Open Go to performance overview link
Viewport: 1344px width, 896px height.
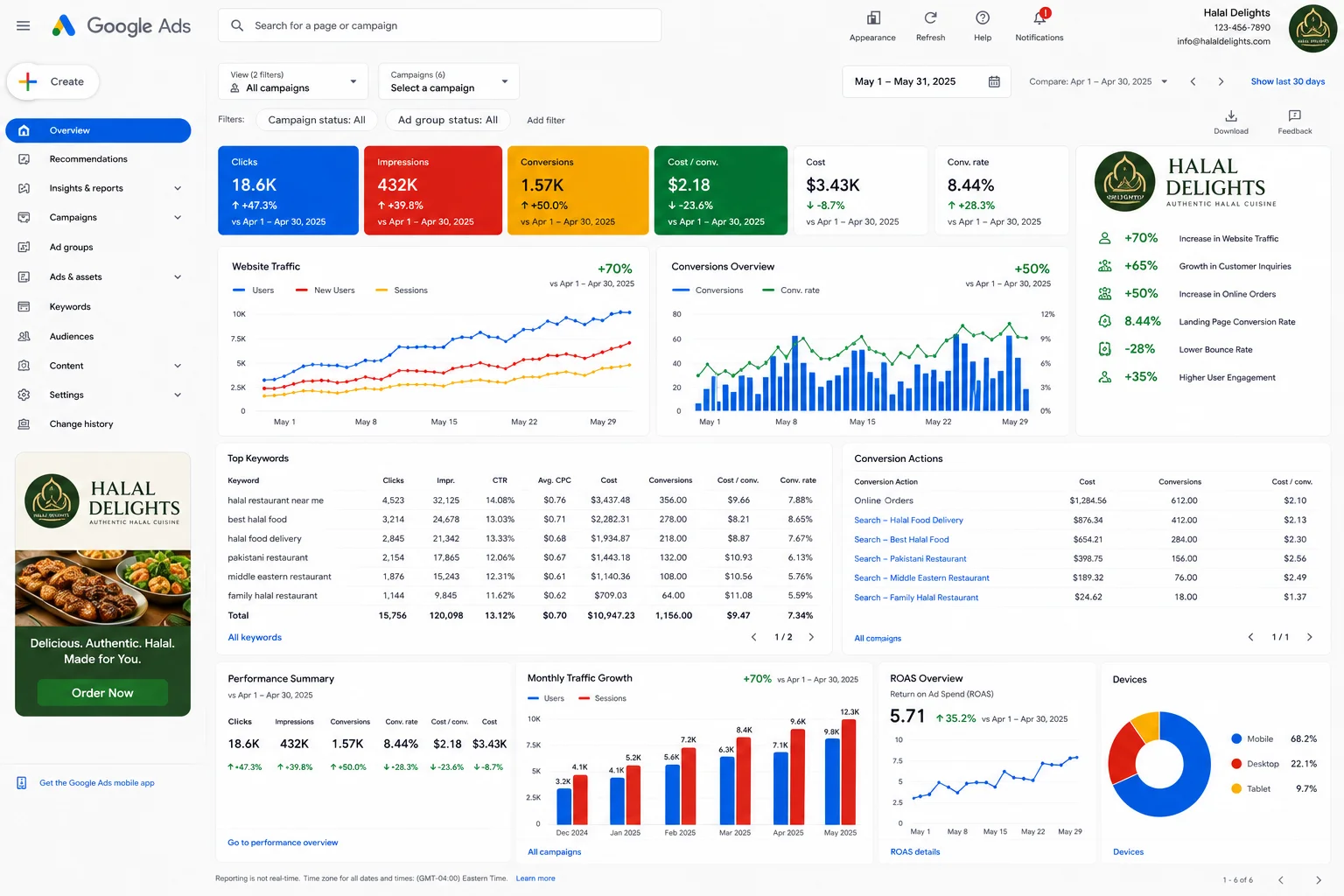[x=283, y=843]
